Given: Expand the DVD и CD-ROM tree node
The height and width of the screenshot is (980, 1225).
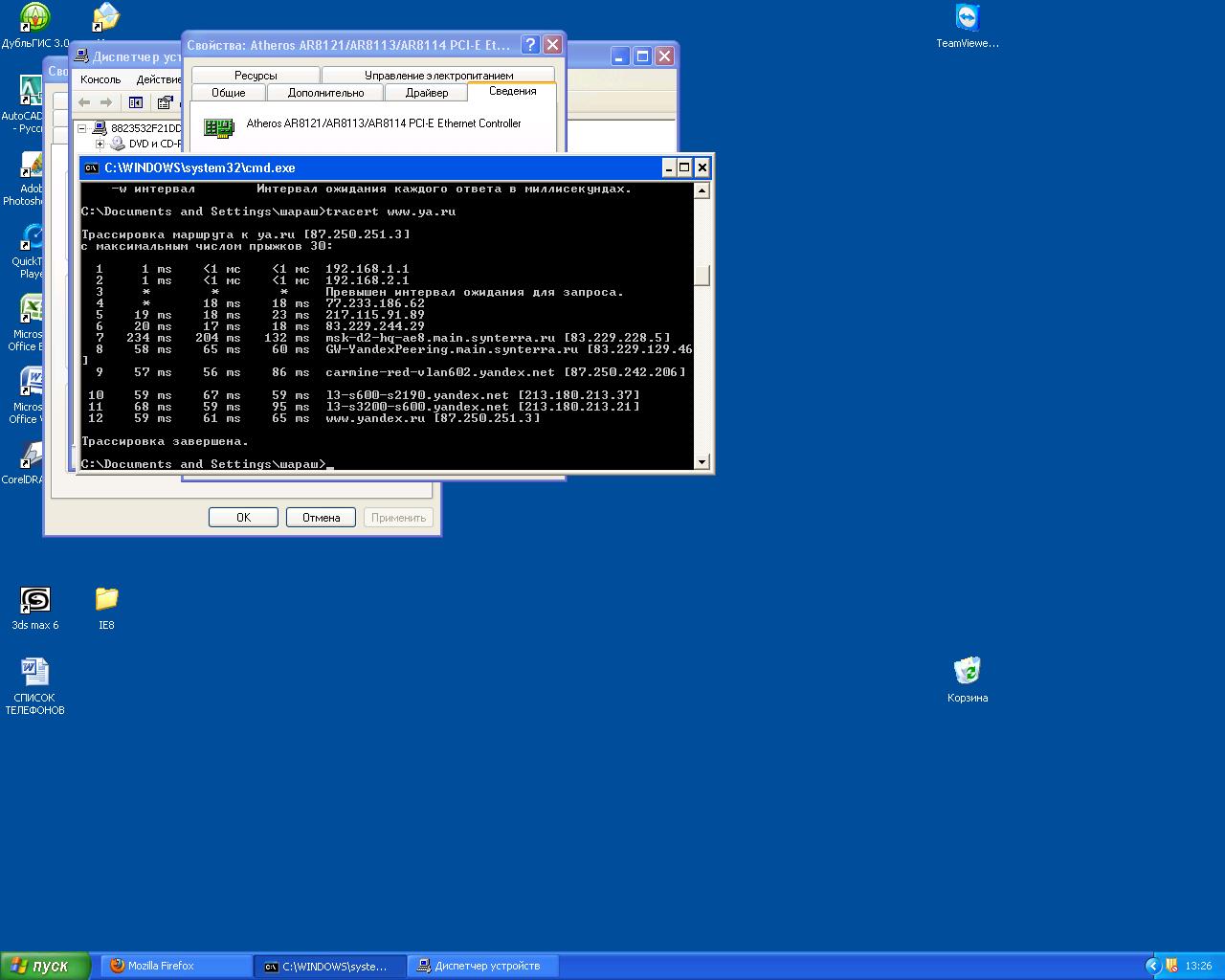Looking at the screenshot, I should tap(100, 145).
